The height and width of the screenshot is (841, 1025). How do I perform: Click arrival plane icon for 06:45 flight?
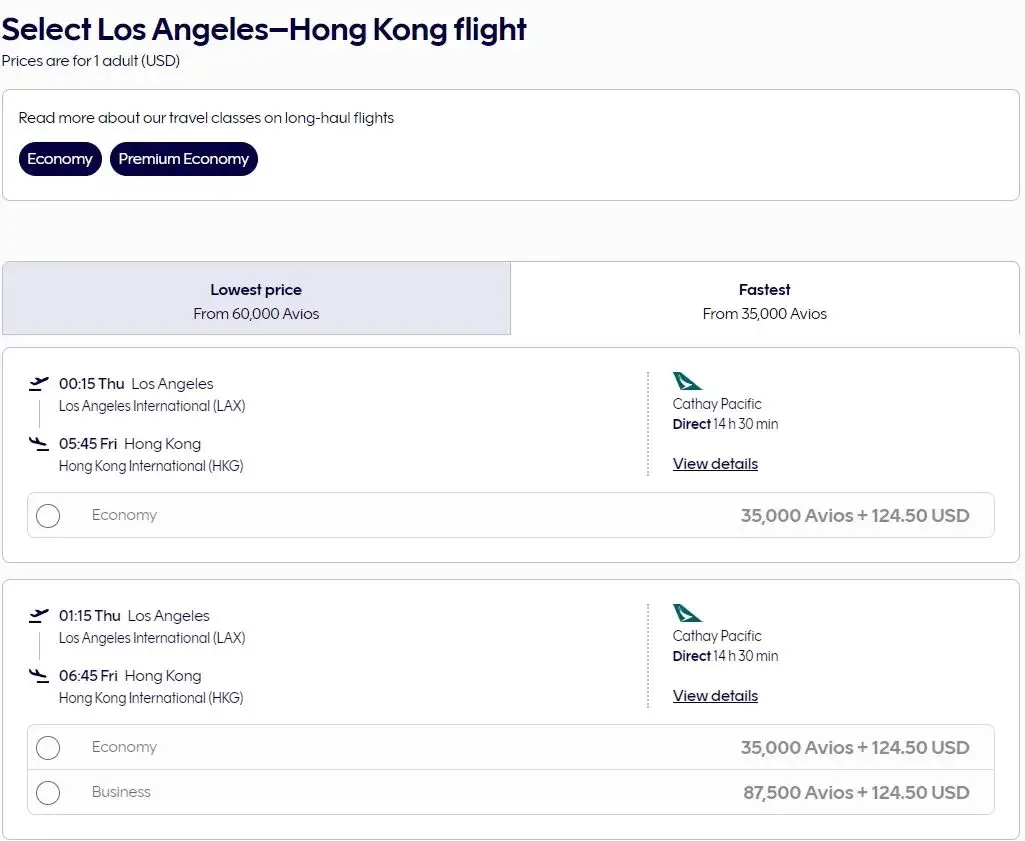(x=39, y=675)
